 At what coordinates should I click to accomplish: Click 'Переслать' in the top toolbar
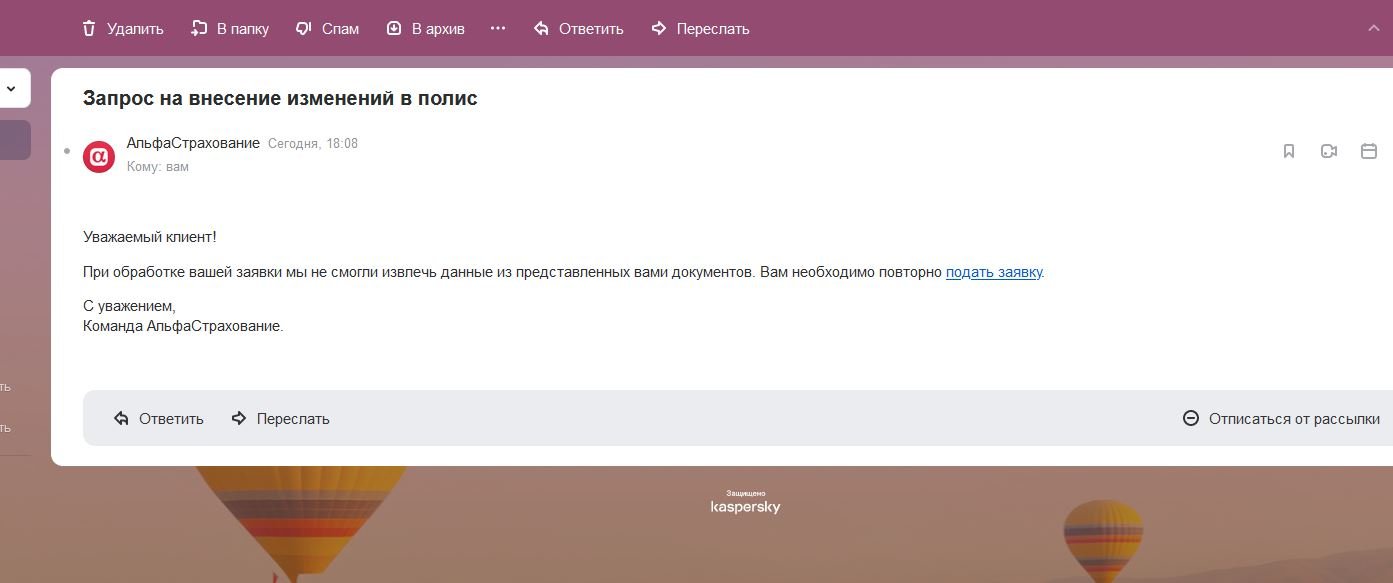click(x=700, y=29)
